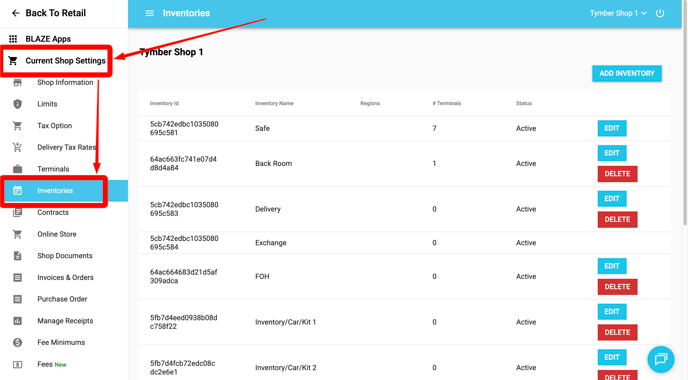Delete the Inventory/Car/Kit 1 row
688x380 pixels.
(617, 333)
